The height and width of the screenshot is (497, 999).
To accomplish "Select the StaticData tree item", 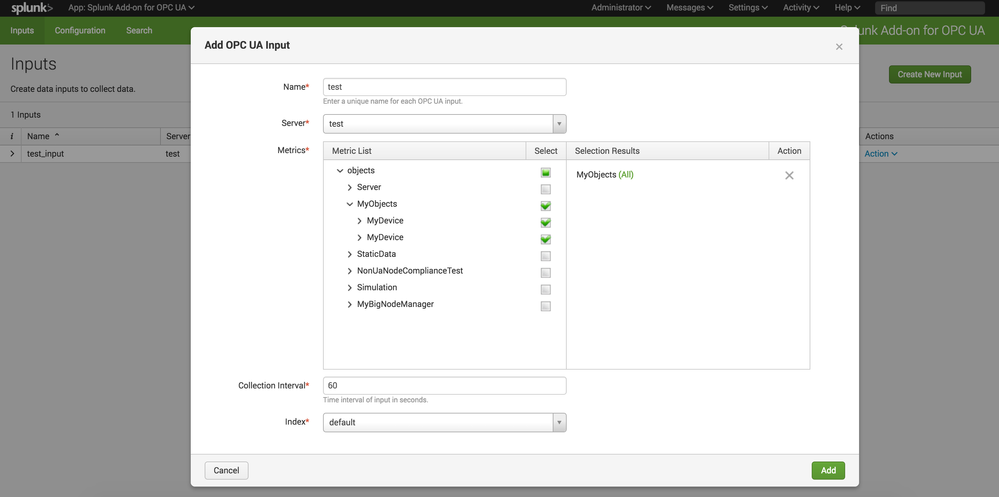I will 377,254.
